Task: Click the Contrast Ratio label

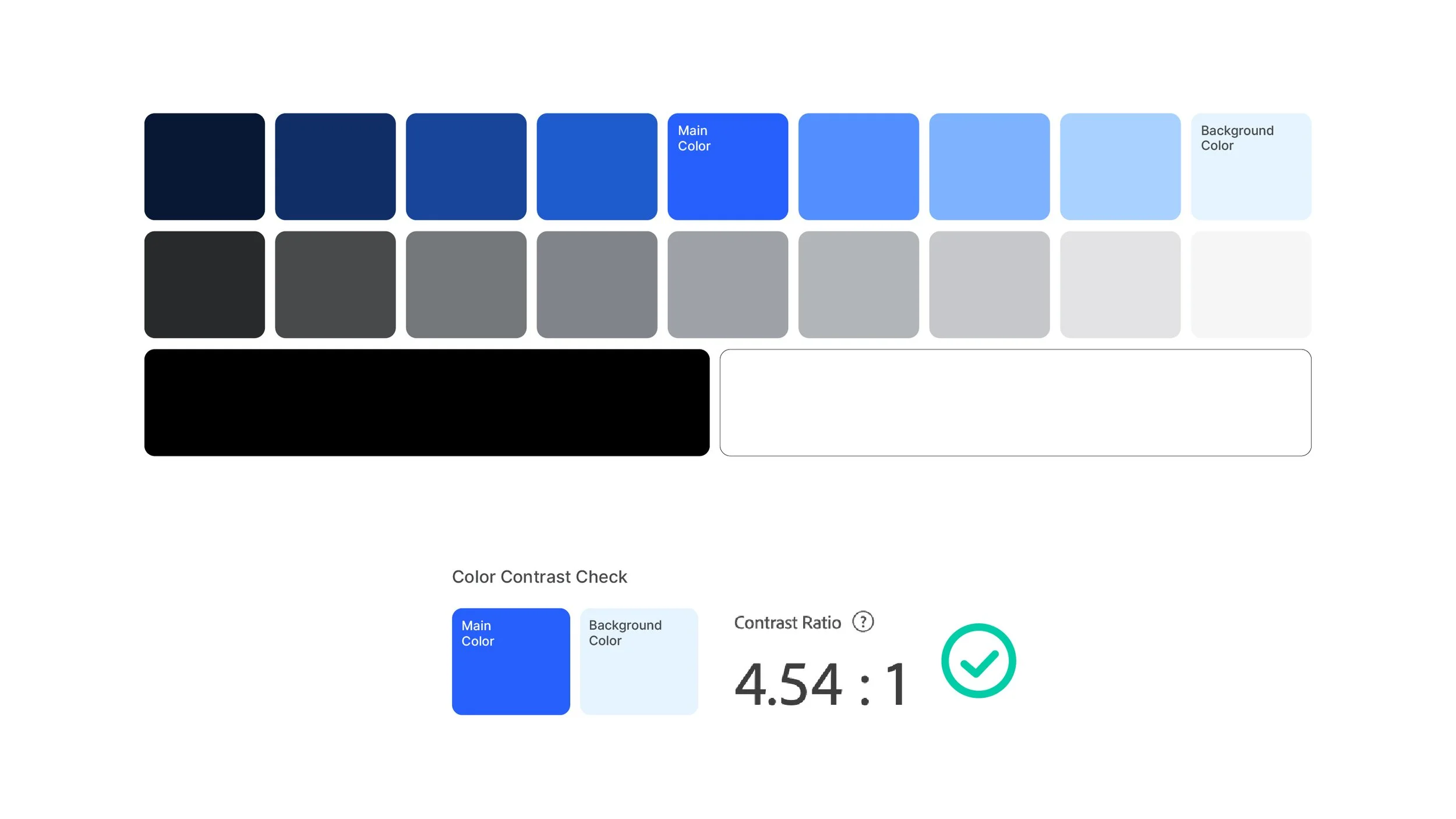Action: pyautogui.click(x=787, y=623)
